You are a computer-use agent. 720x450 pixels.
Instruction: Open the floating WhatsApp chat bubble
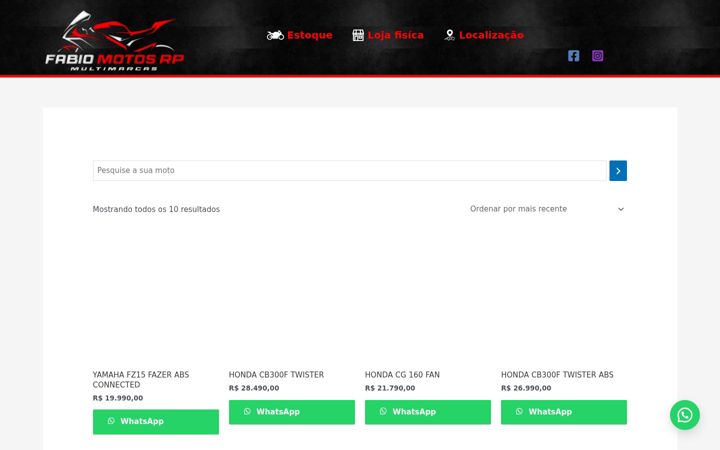tap(684, 415)
